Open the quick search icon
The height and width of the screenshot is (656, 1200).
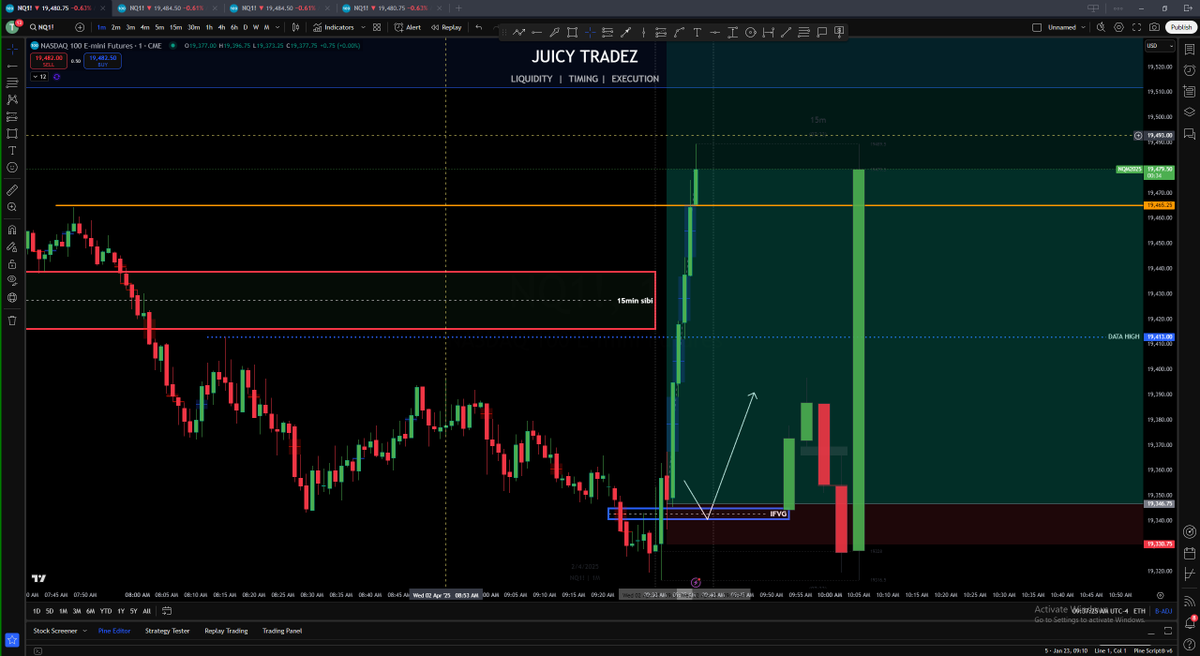(1101, 27)
